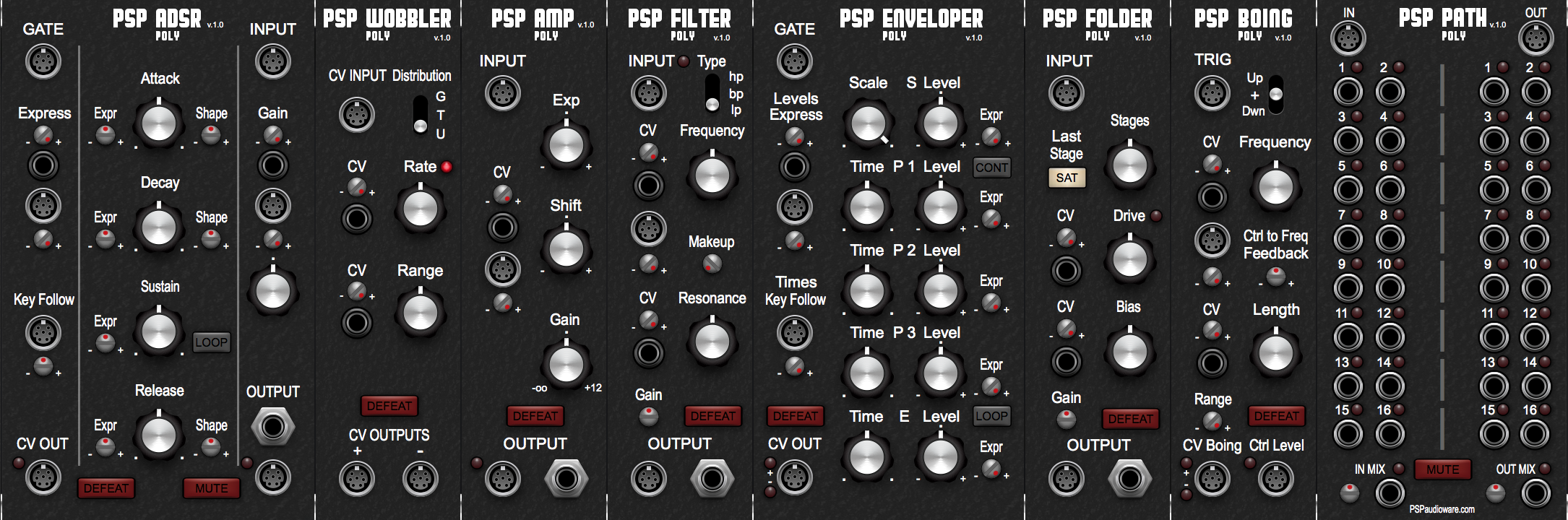Click the Boing Frequency knob
Viewport: 1568px width, 520px height.
[x=1276, y=187]
